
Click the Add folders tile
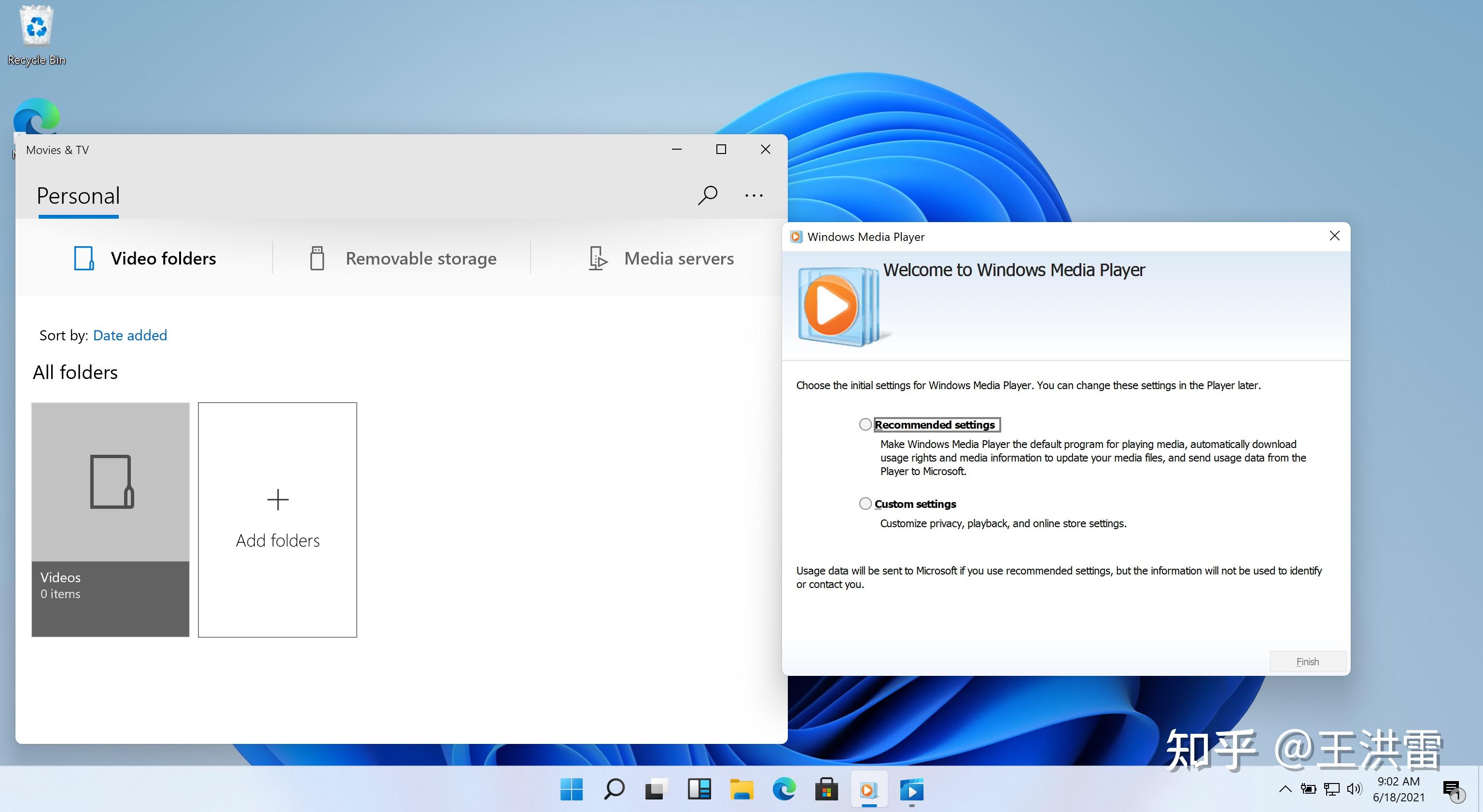(x=278, y=519)
